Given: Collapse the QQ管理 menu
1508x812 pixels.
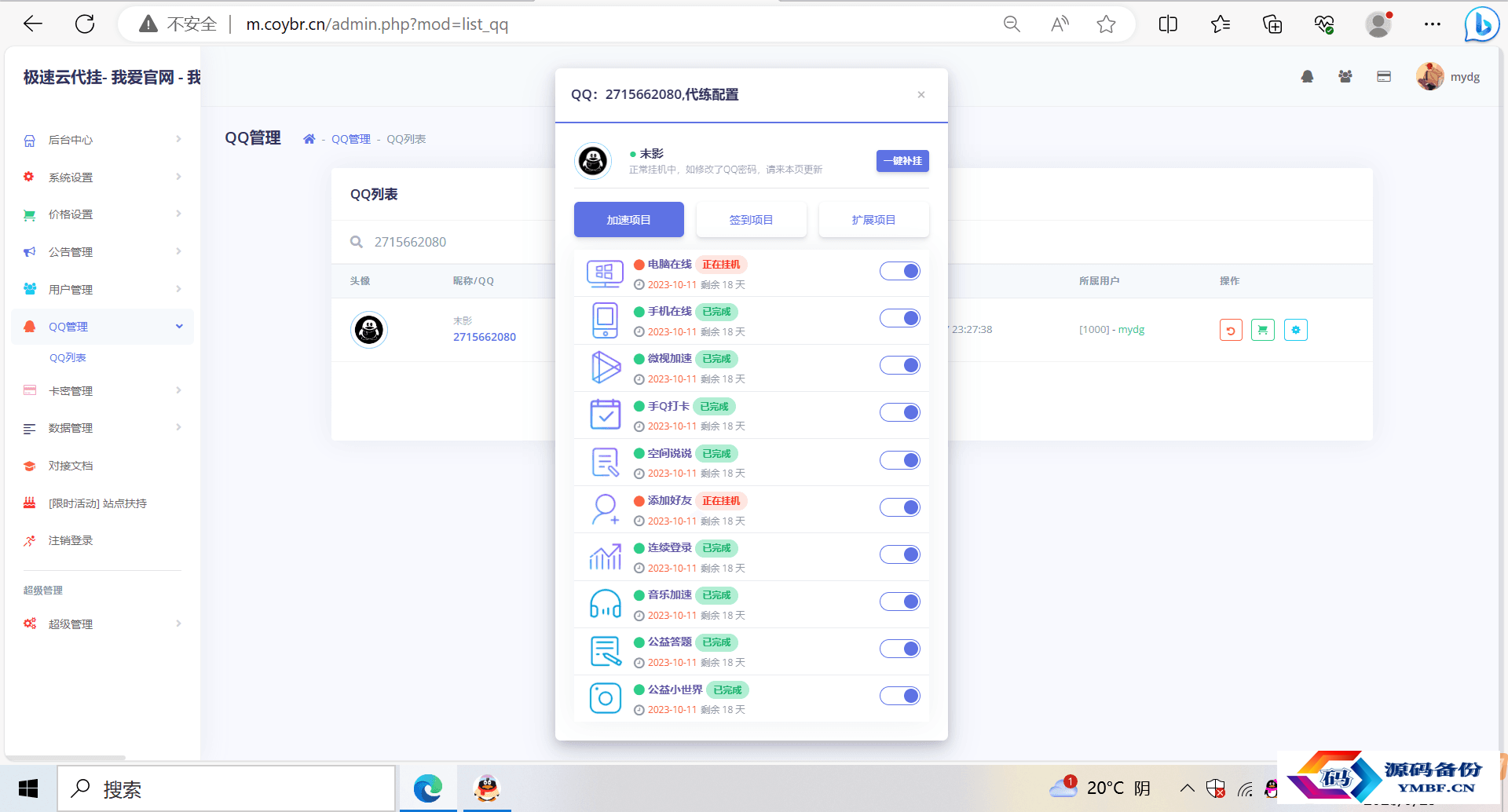Looking at the screenshot, I should (102, 327).
